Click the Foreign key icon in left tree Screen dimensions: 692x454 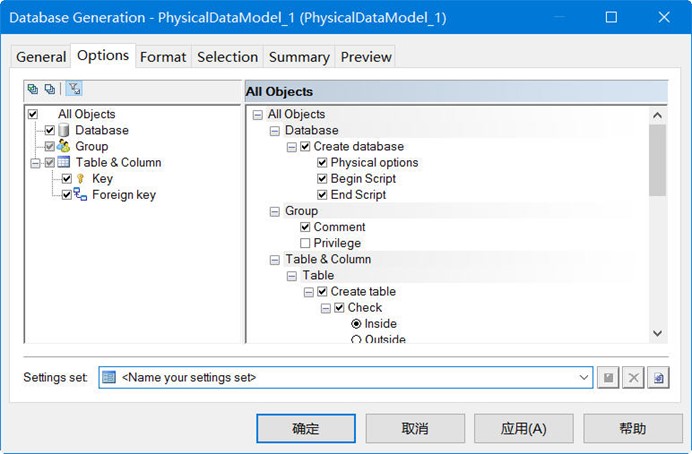click(80, 195)
